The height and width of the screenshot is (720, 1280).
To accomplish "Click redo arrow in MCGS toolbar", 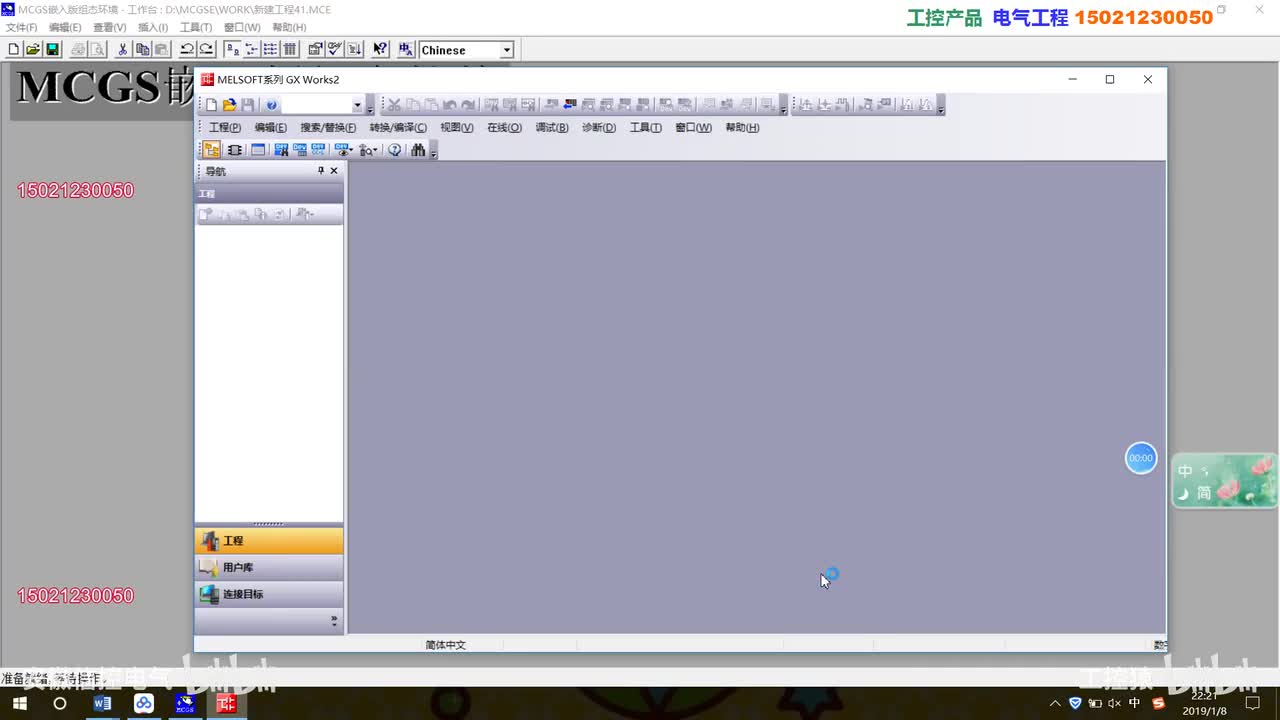I will [206, 50].
